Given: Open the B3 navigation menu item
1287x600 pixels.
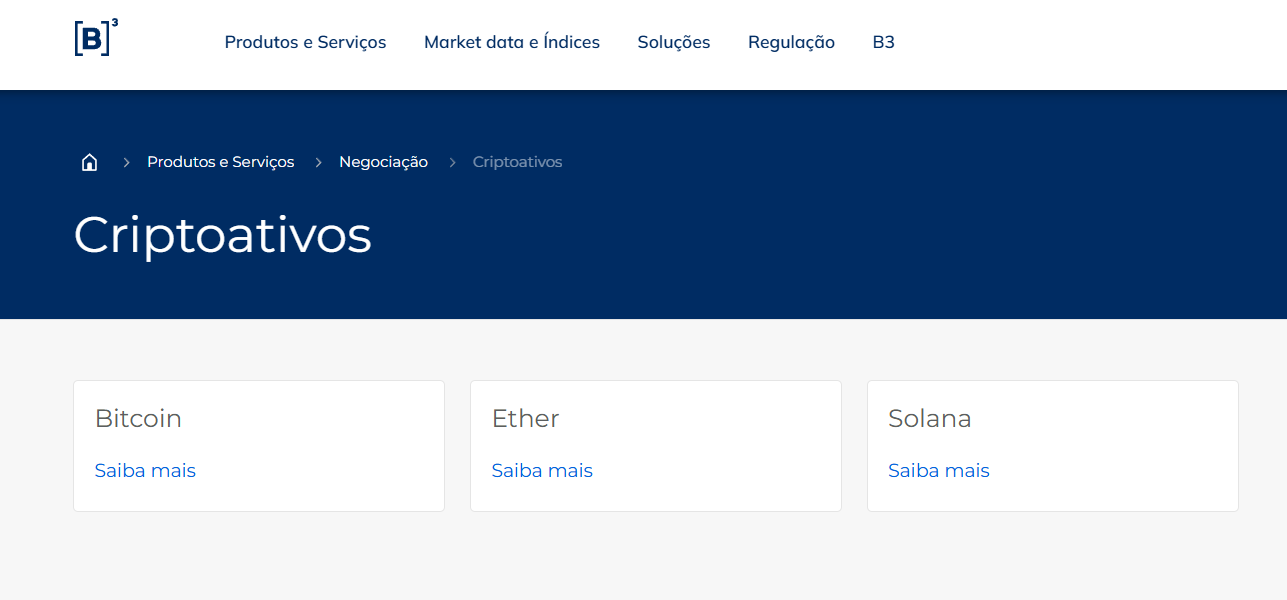Looking at the screenshot, I should point(883,42).
